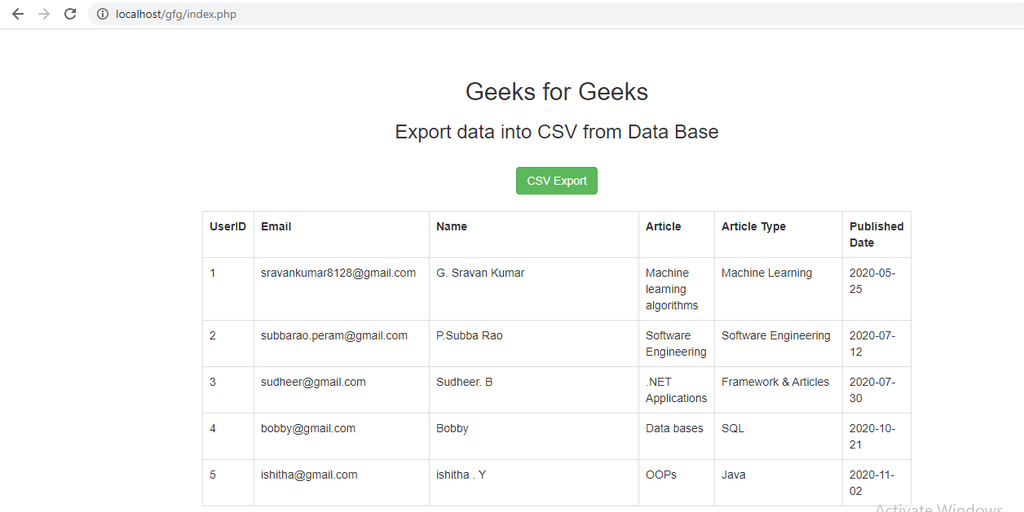Screen dimensions: 1024x512
Task: Click the Name column header
Action: [452, 227]
